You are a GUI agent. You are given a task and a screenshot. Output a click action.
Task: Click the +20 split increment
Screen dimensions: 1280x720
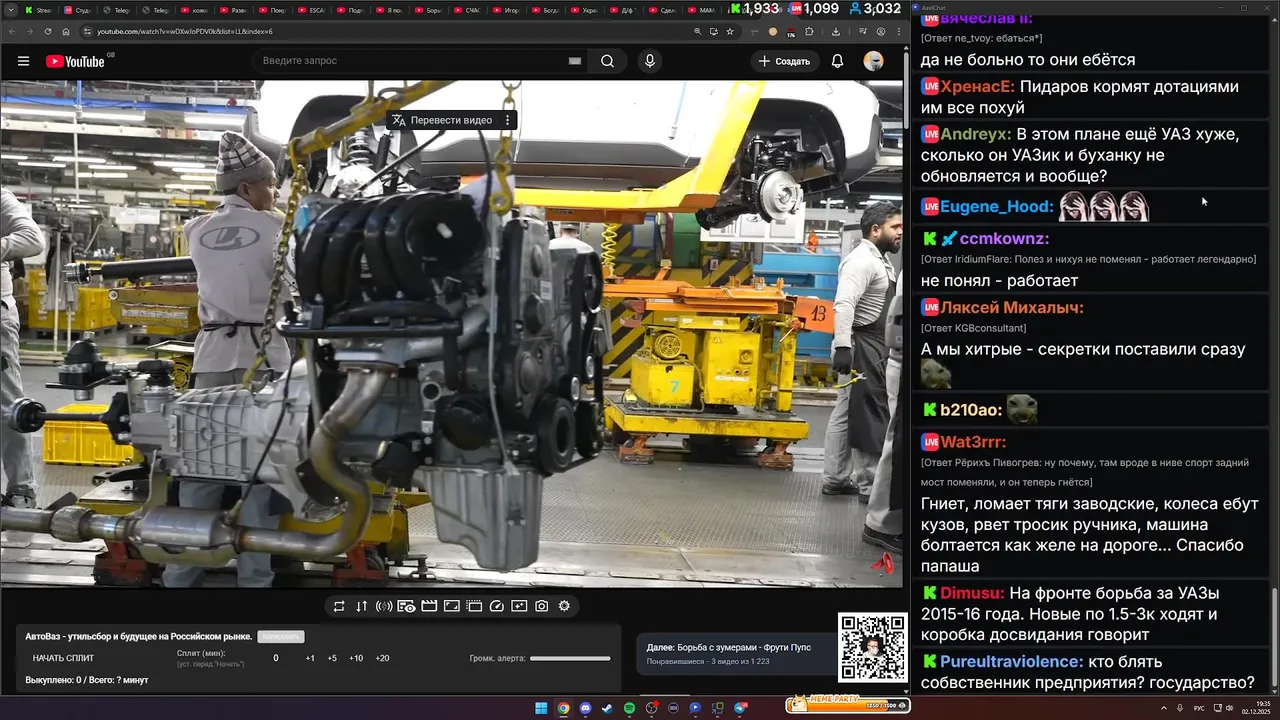[x=382, y=658]
